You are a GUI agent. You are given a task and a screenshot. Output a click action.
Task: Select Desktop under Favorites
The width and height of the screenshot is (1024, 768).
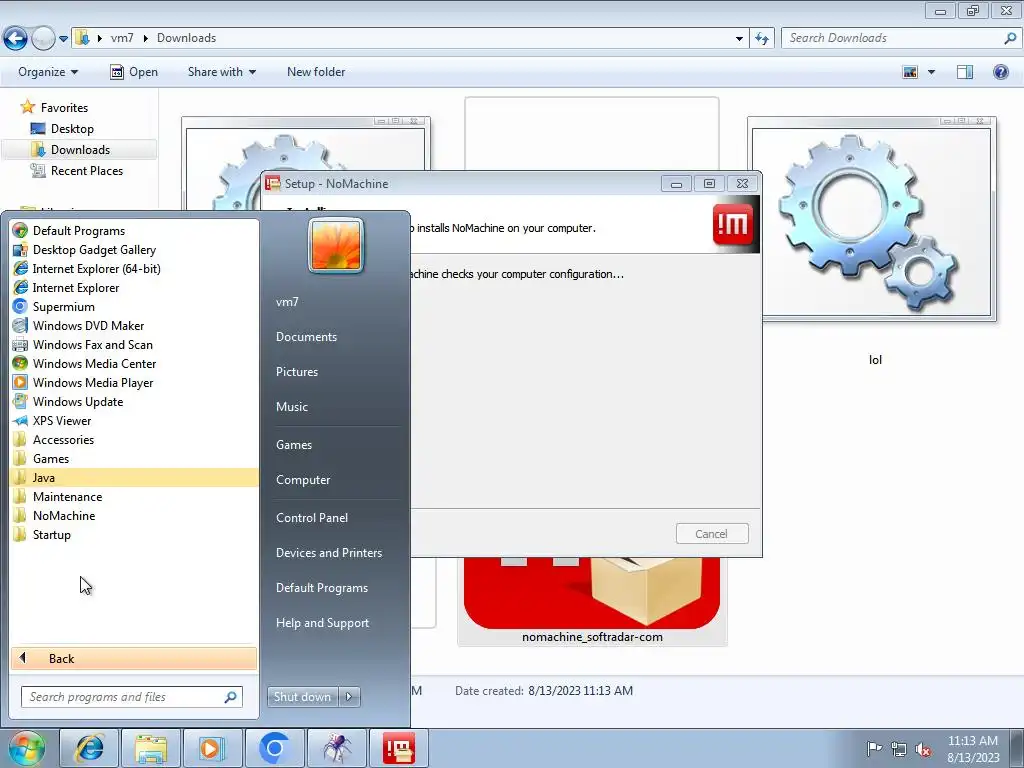[72, 129]
